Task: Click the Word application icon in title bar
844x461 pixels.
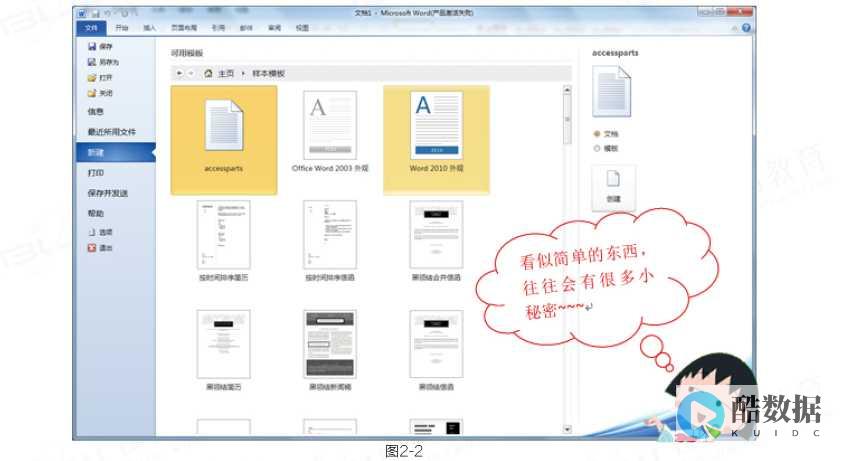Action: coord(82,12)
